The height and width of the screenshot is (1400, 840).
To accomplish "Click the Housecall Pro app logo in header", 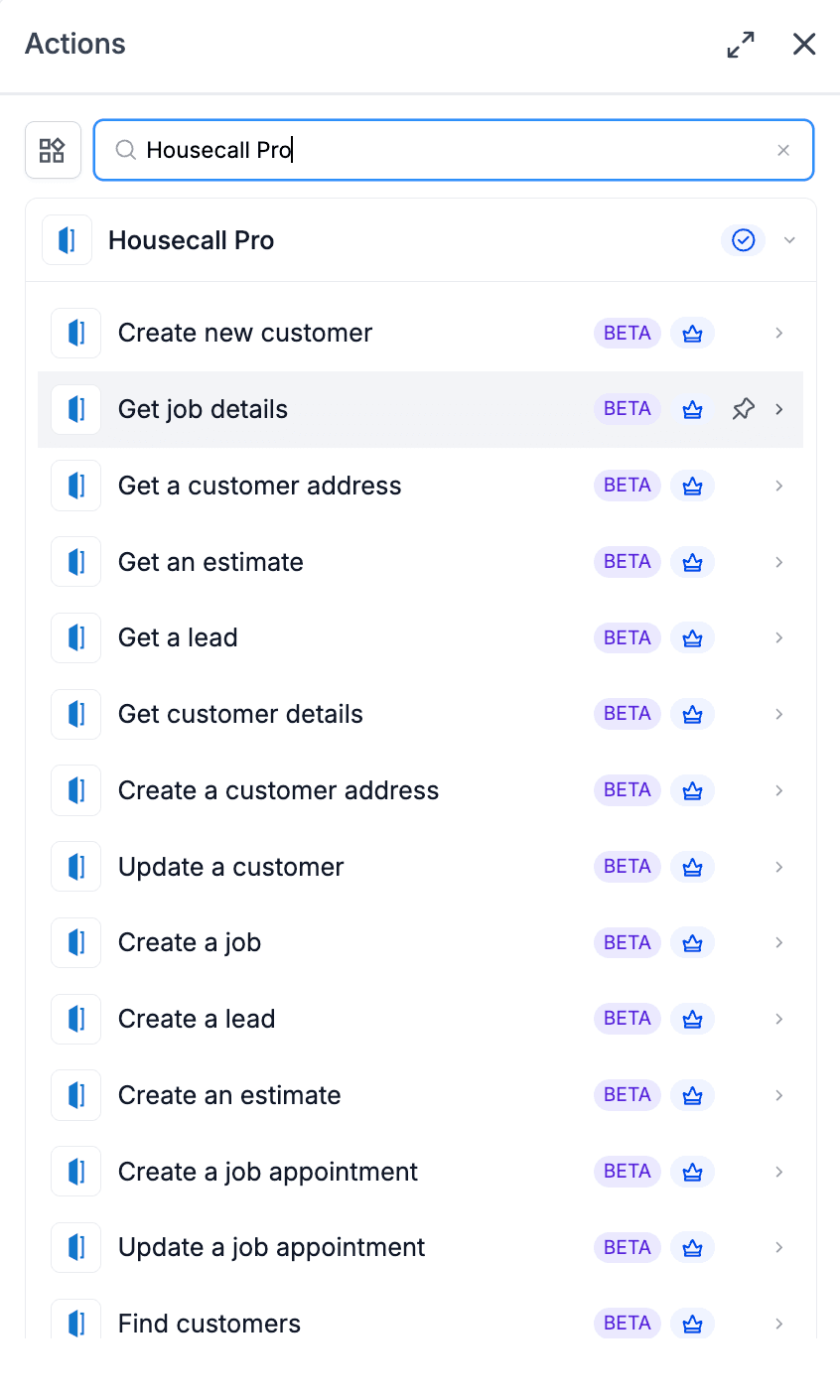I will (68, 240).
